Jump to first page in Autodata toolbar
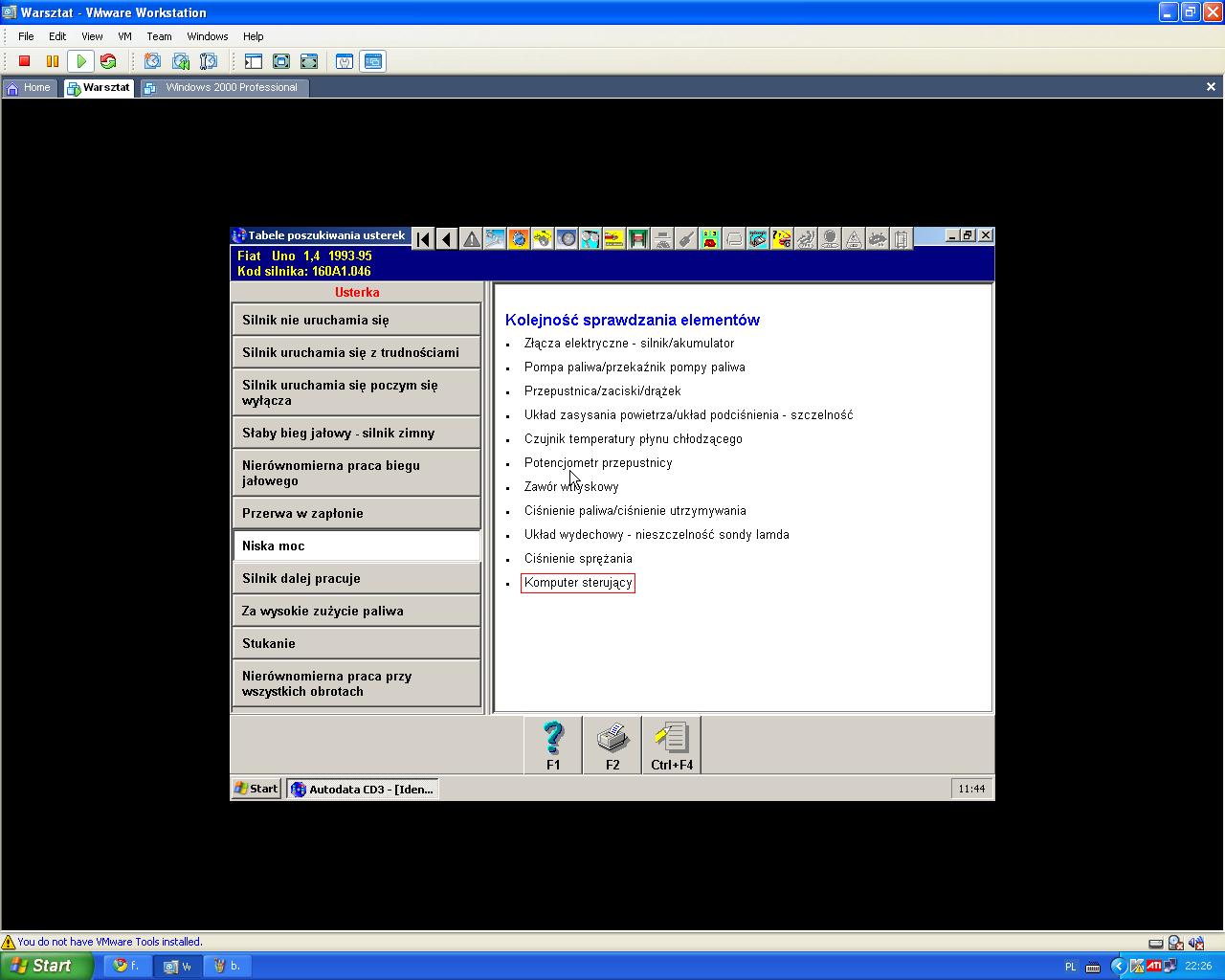Image resolution: width=1225 pixels, height=980 pixels. [x=423, y=238]
